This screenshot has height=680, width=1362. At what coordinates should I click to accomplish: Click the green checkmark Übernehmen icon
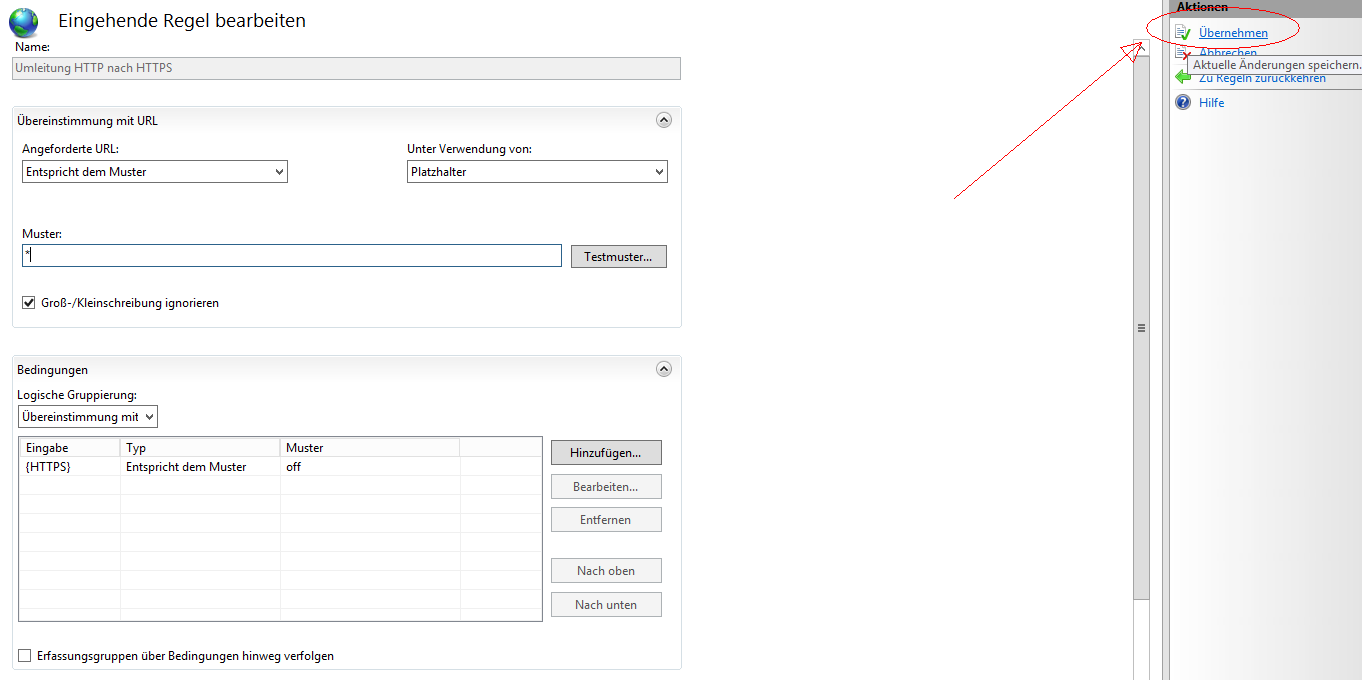point(1183,33)
